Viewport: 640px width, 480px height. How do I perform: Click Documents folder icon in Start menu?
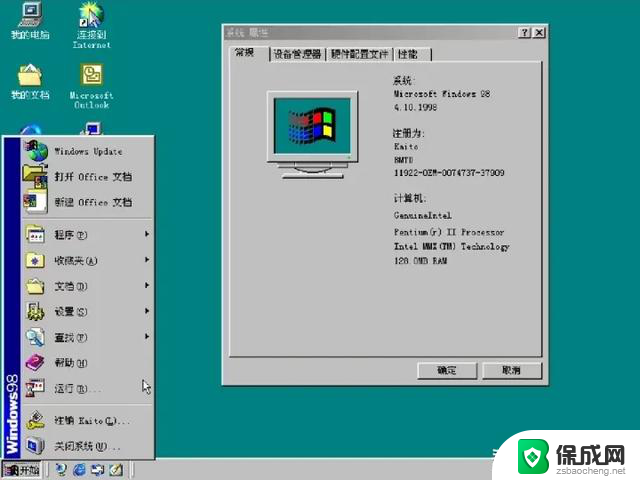[36, 286]
